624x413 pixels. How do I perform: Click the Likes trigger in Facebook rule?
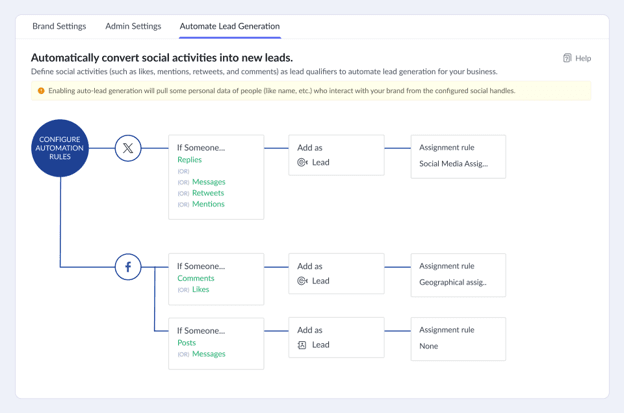click(x=201, y=289)
